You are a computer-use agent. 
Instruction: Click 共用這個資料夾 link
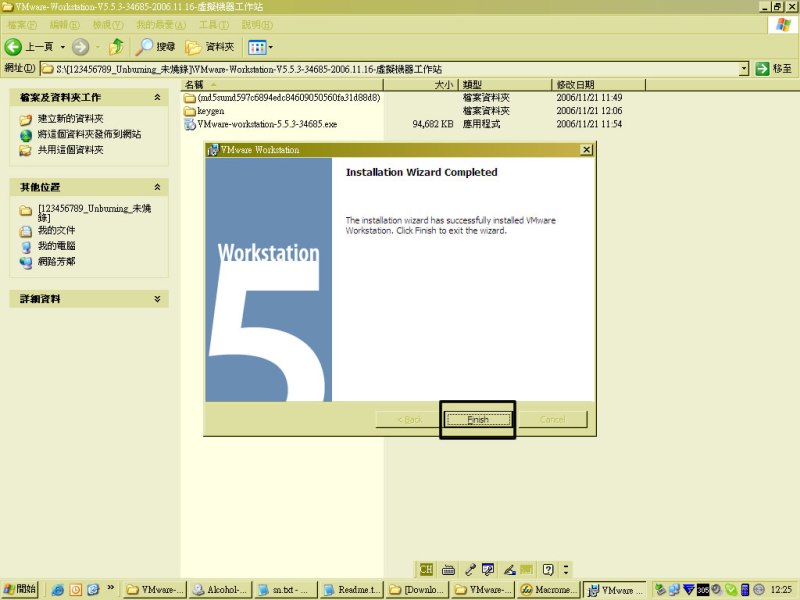click(x=70, y=150)
